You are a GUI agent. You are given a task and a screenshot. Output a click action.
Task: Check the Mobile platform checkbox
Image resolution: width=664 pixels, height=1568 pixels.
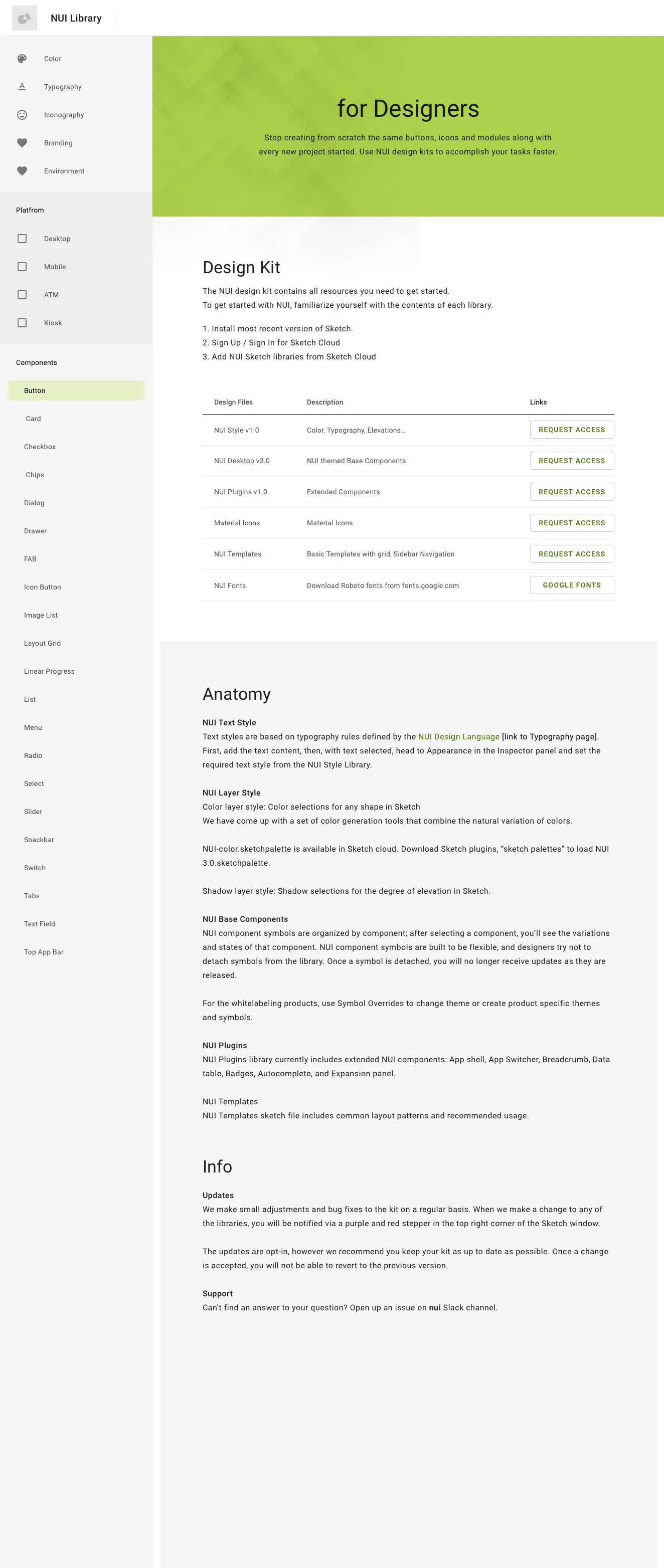point(22,267)
